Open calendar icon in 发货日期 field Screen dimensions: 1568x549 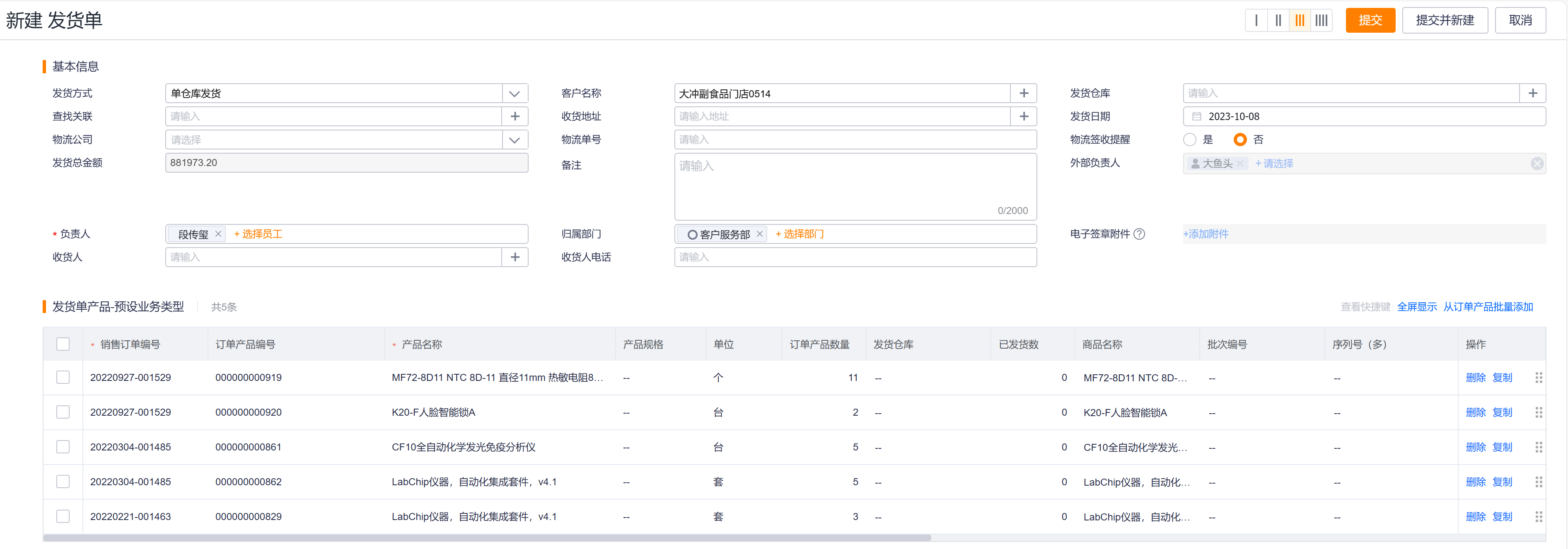click(x=1197, y=116)
